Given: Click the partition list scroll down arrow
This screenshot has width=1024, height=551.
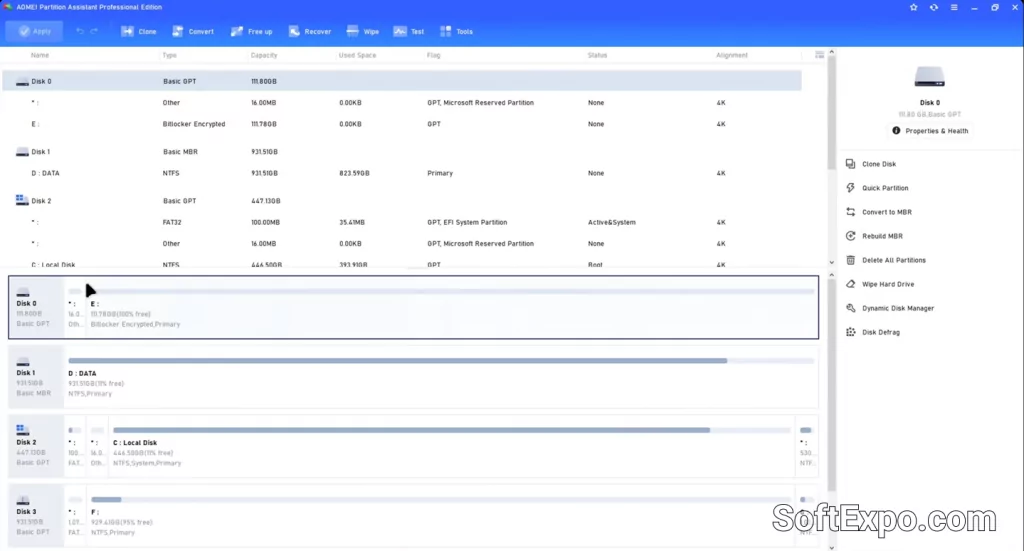Looking at the screenshot, I should point(831,262).
